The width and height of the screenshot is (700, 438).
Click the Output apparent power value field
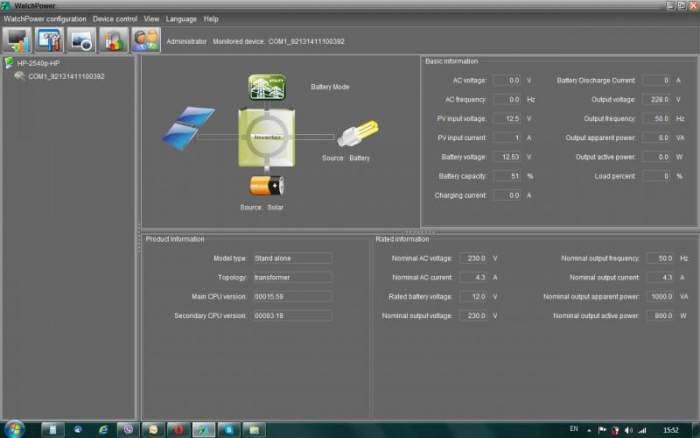coord(656,138)
